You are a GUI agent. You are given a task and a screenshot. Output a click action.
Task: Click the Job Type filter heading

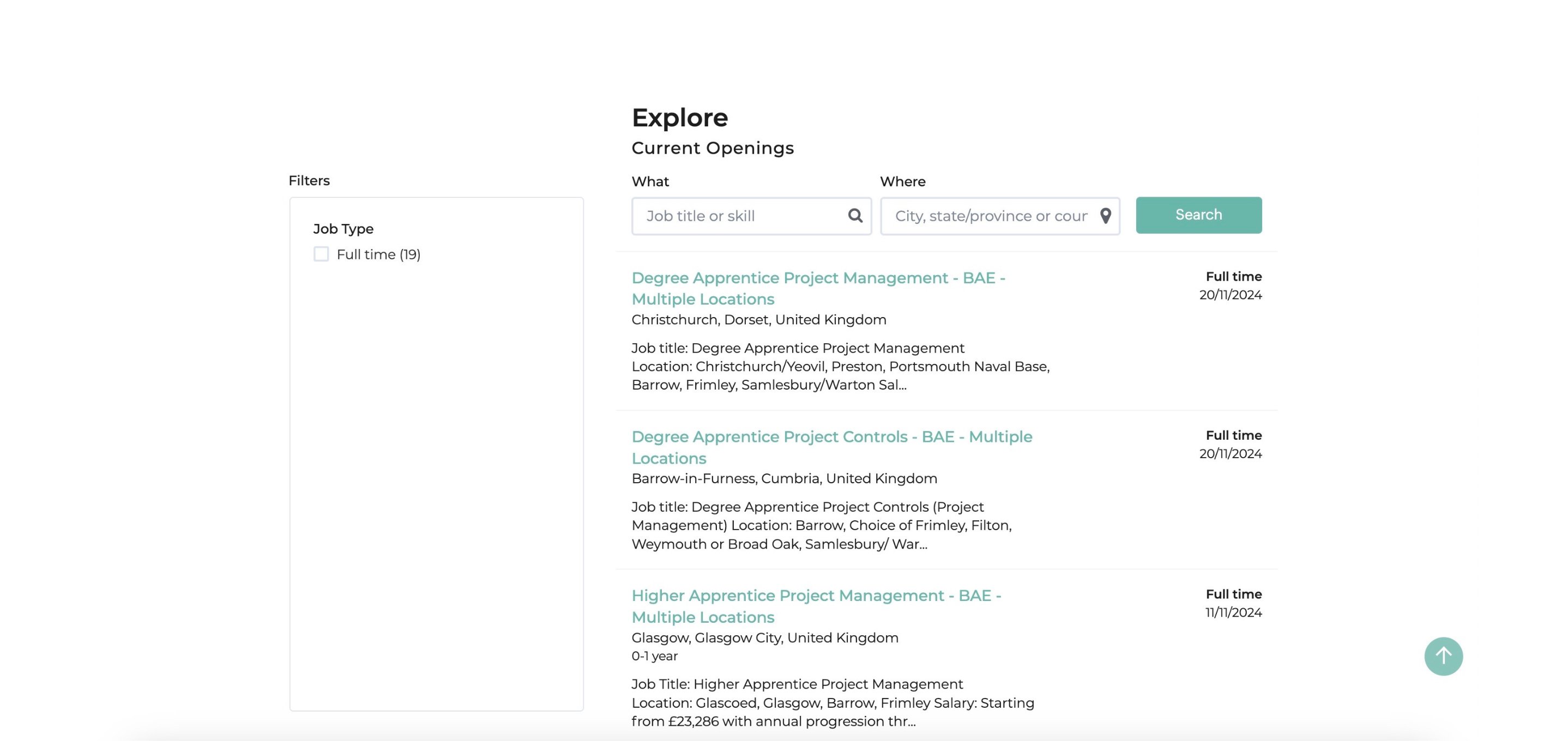click(343, 229)
